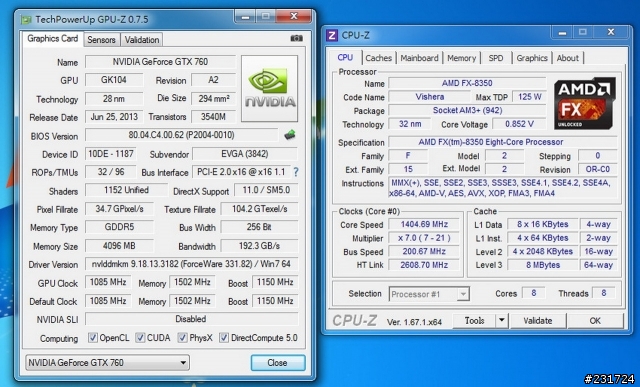The image size is (640, 387).
Task: Click the Revision value OR-C0 in CPU-Z
Action: (598, 169)
